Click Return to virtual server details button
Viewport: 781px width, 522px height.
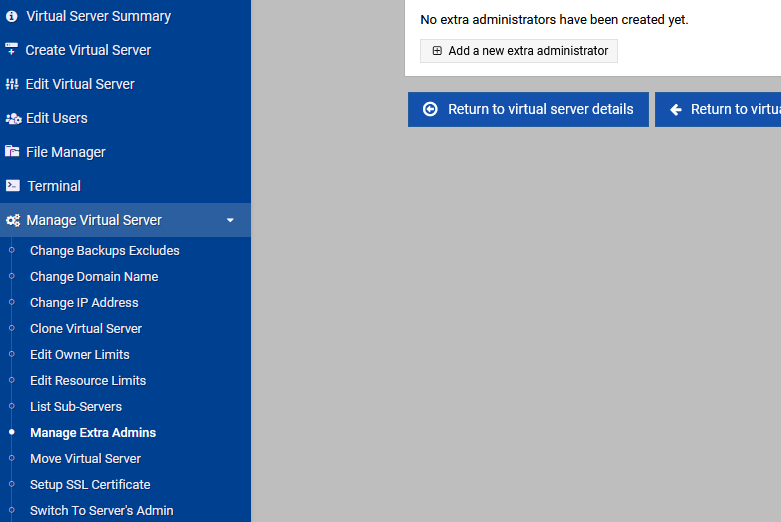point(528,110)
